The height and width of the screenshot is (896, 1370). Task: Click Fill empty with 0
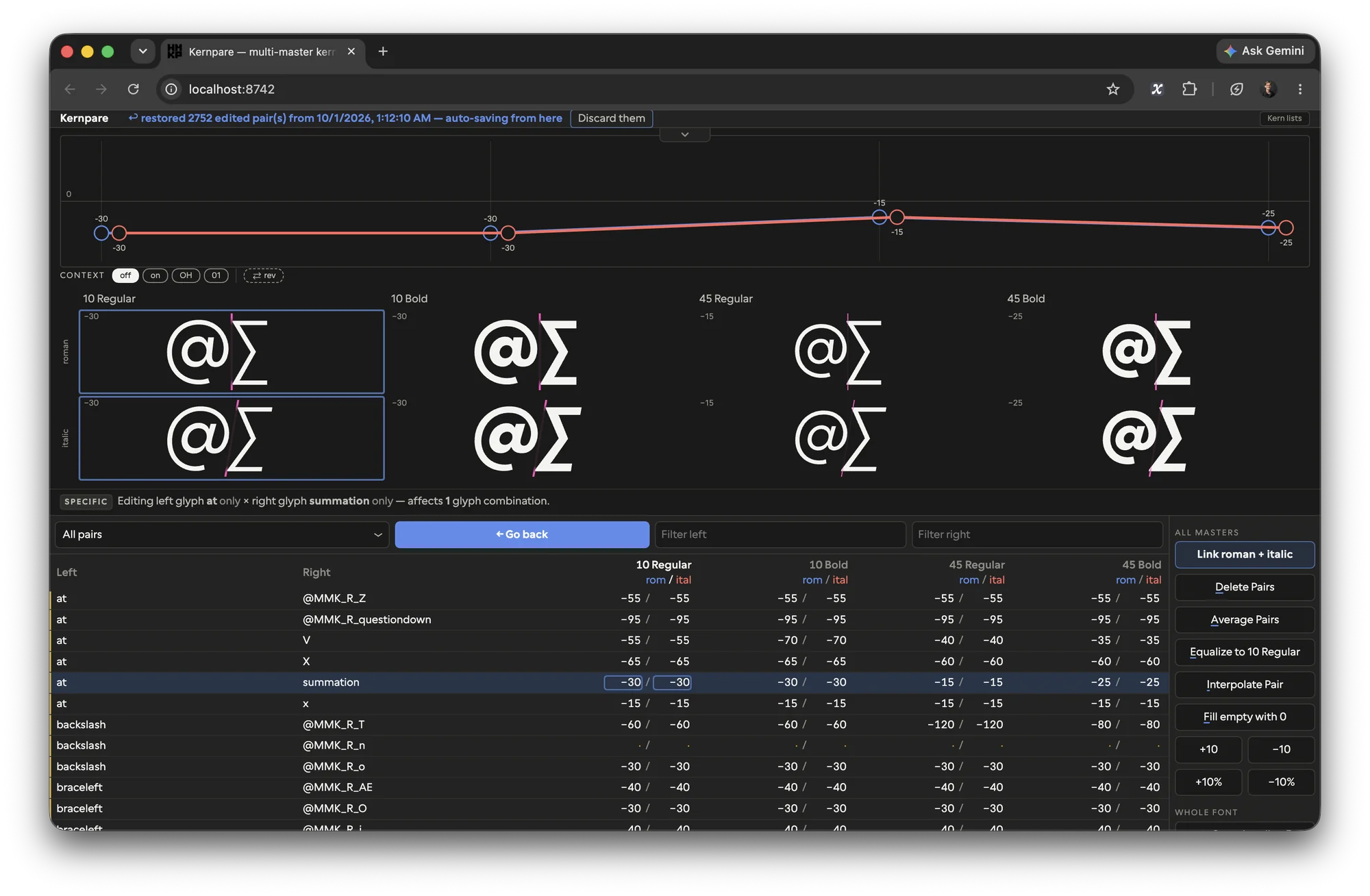(x=1245, y=717)
